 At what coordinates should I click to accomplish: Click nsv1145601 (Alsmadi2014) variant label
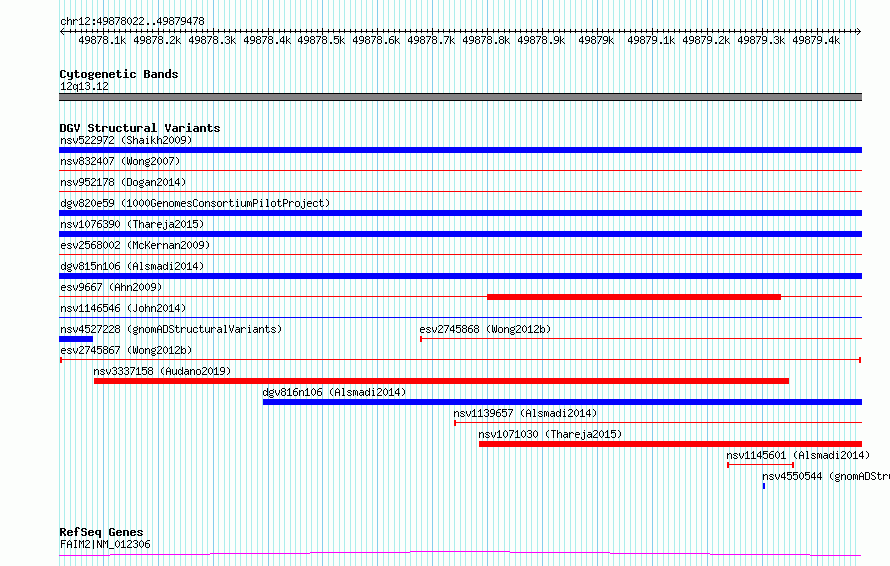[x=798, y=455]
